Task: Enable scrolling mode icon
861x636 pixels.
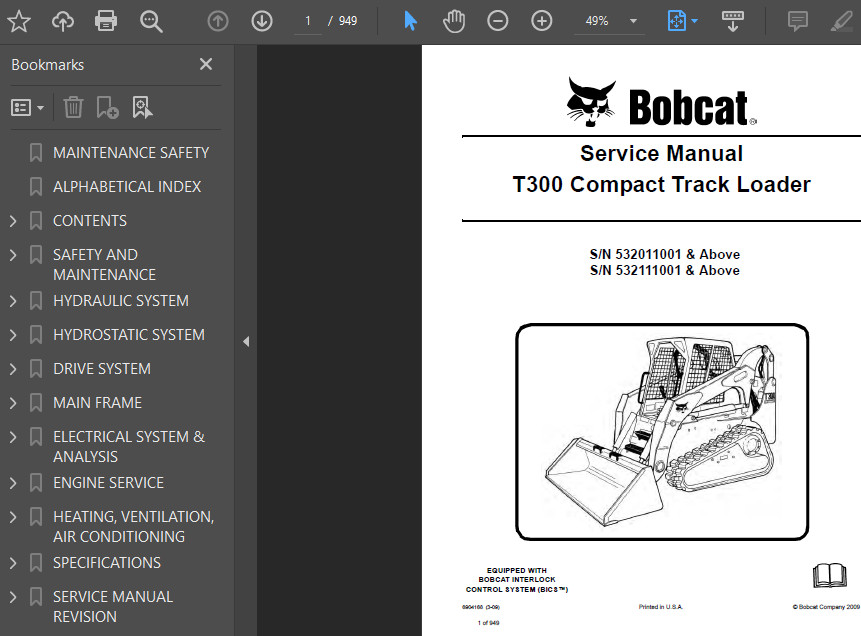Action: (733, 21)
